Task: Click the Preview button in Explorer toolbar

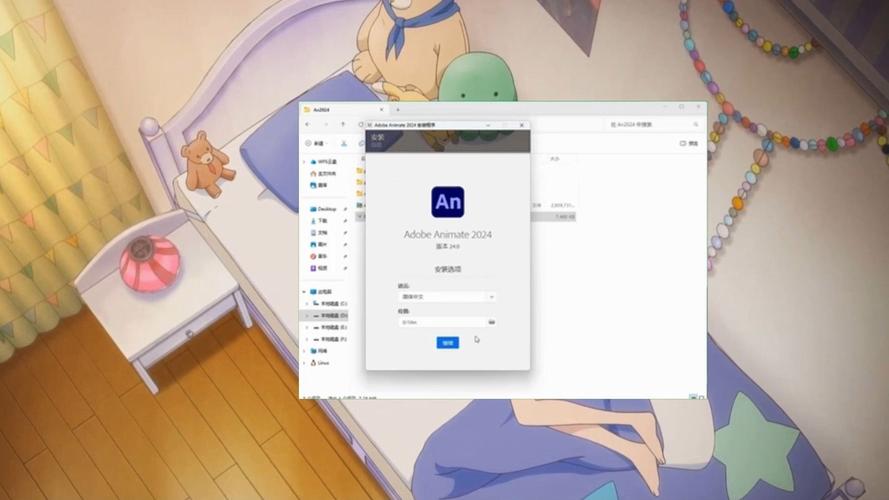Action: pos(689,143)
